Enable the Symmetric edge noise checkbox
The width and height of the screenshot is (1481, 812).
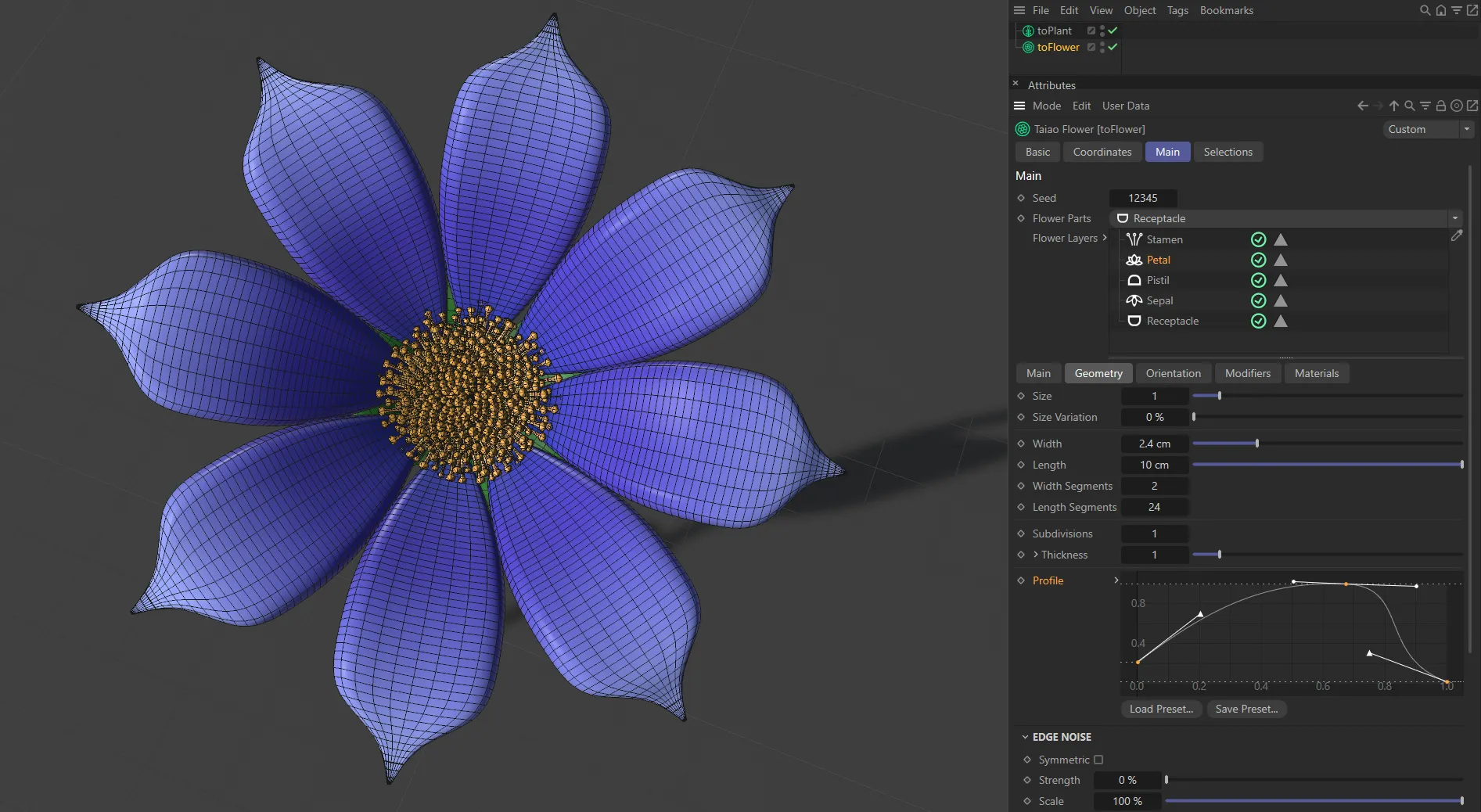point(1099,760)
